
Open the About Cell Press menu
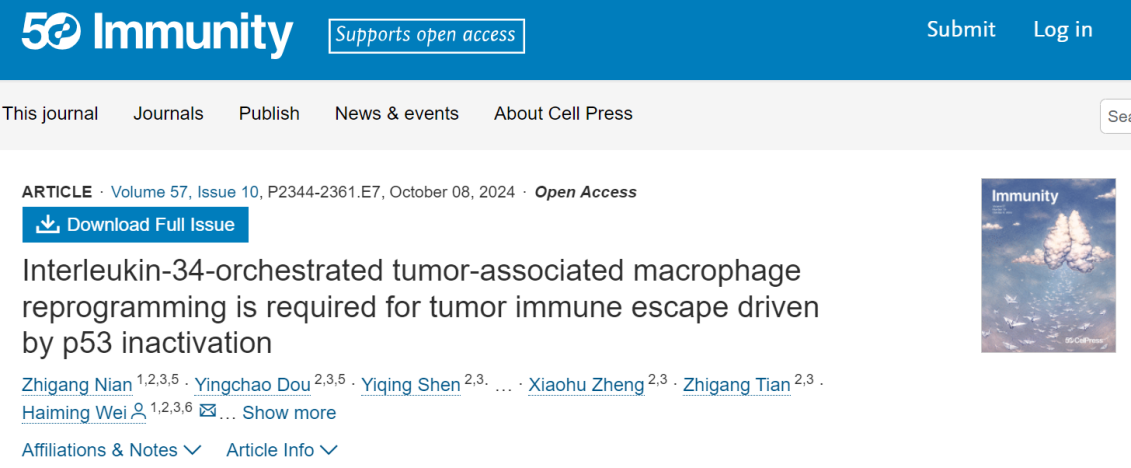coord(563,114)
